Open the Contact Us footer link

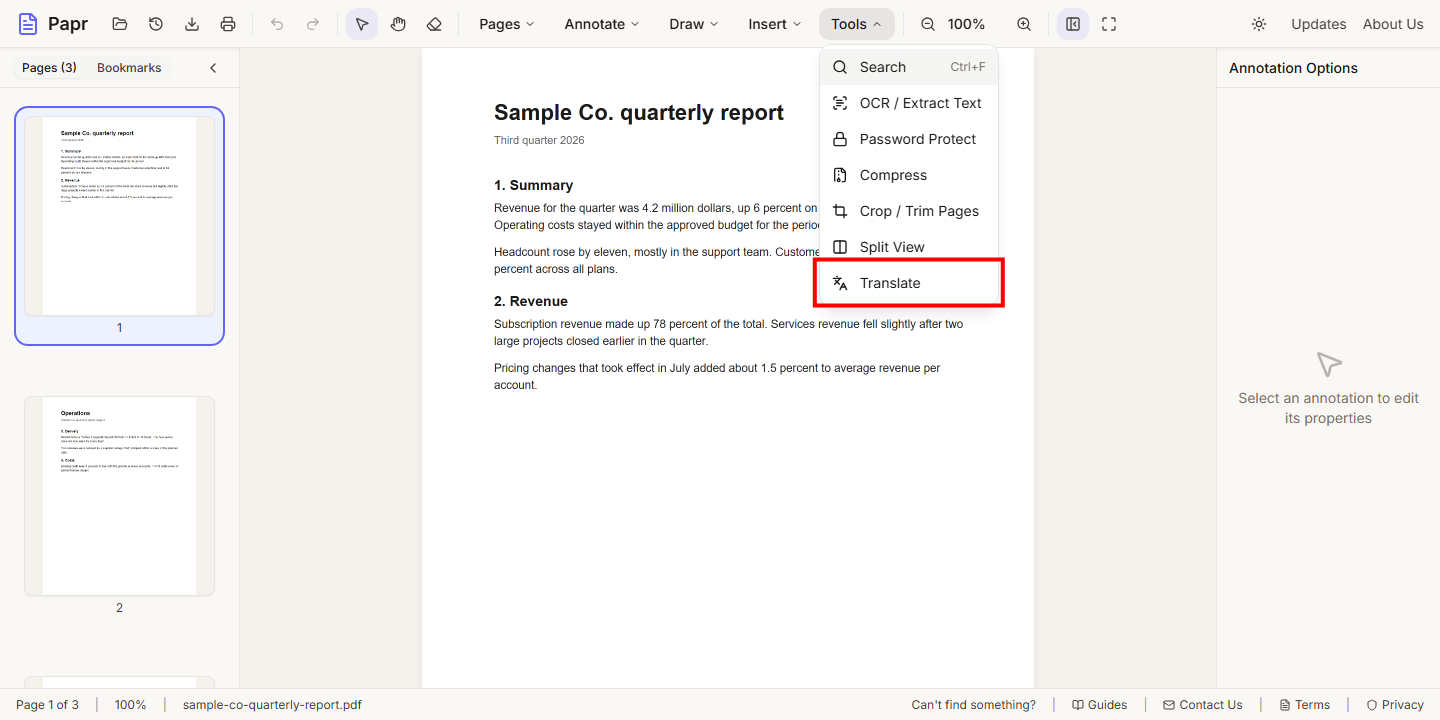click(x=1202, y=705)
